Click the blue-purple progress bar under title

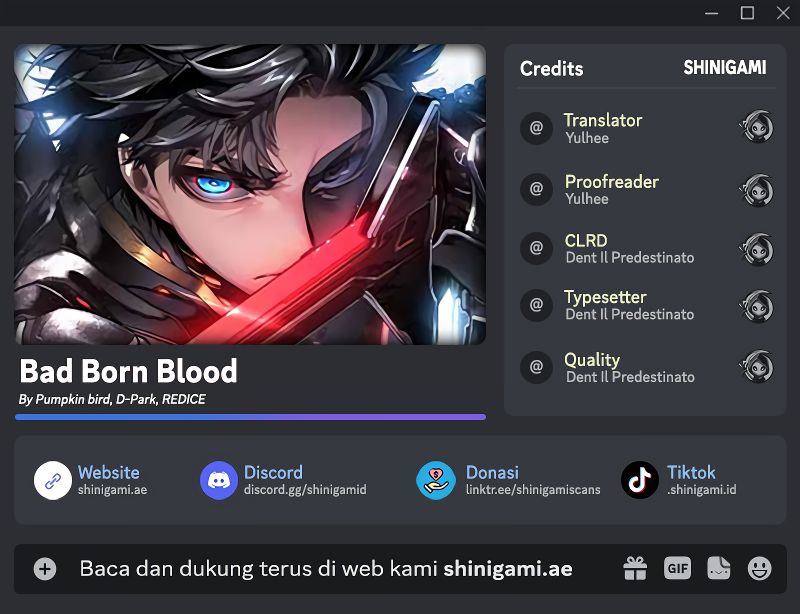(x=251, y=417)
